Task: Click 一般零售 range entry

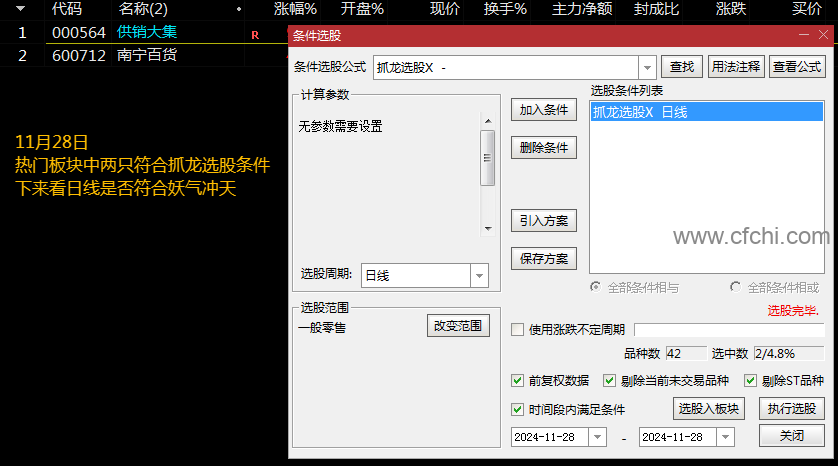Action: click(322, 328)
